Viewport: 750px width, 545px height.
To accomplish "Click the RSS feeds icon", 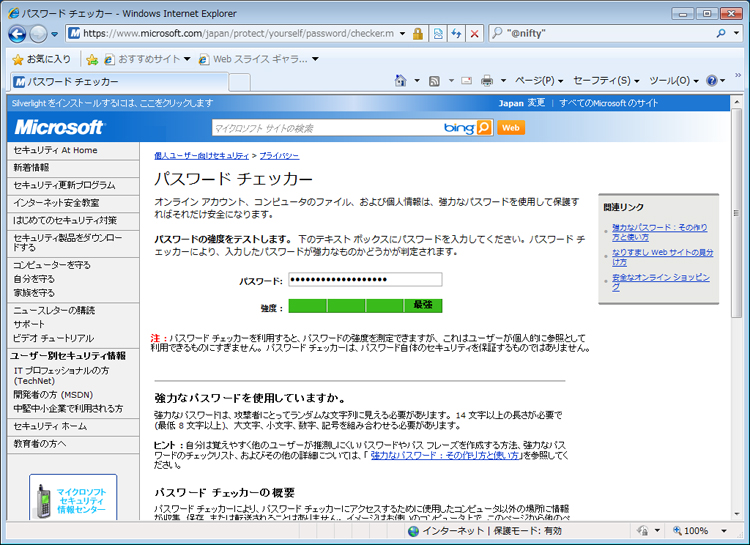I will 434,81.
